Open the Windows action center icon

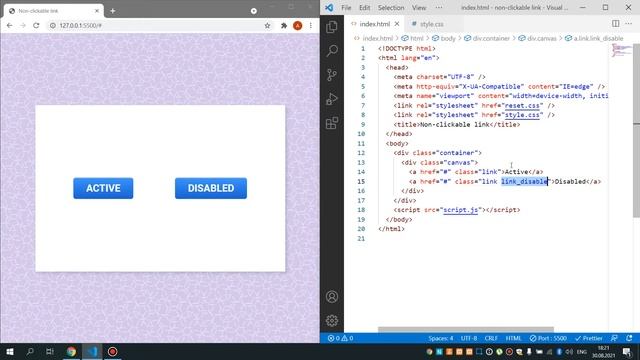coord(627,351)
